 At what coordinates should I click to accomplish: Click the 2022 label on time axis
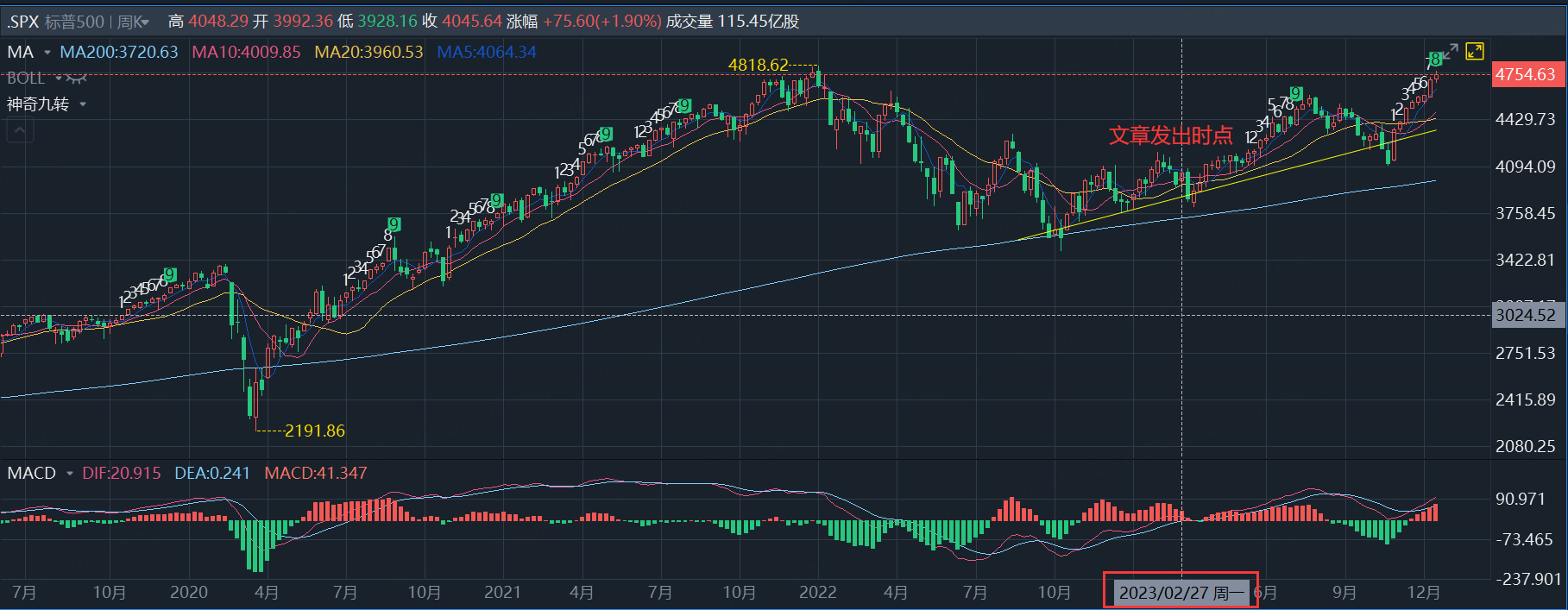(x=818, y=592)
